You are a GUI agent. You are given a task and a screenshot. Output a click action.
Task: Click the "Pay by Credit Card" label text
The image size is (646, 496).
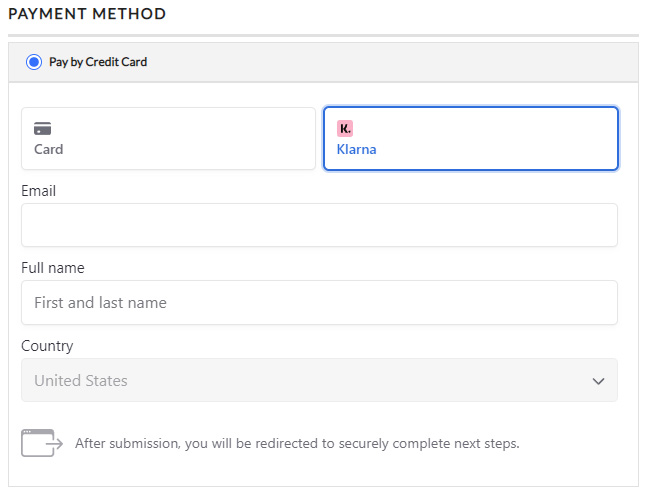[x=98, y=62]
